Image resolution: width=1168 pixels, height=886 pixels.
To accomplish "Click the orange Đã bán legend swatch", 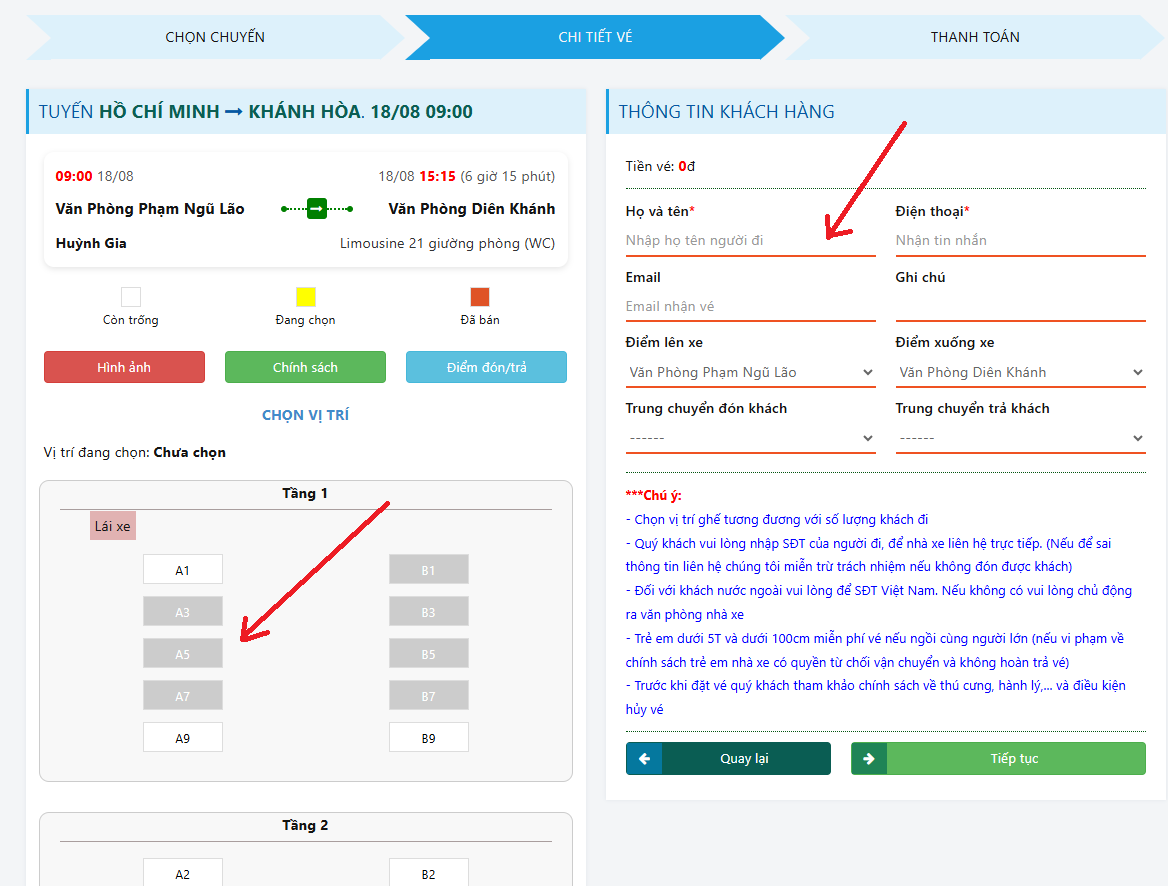I will pos(480,297).
